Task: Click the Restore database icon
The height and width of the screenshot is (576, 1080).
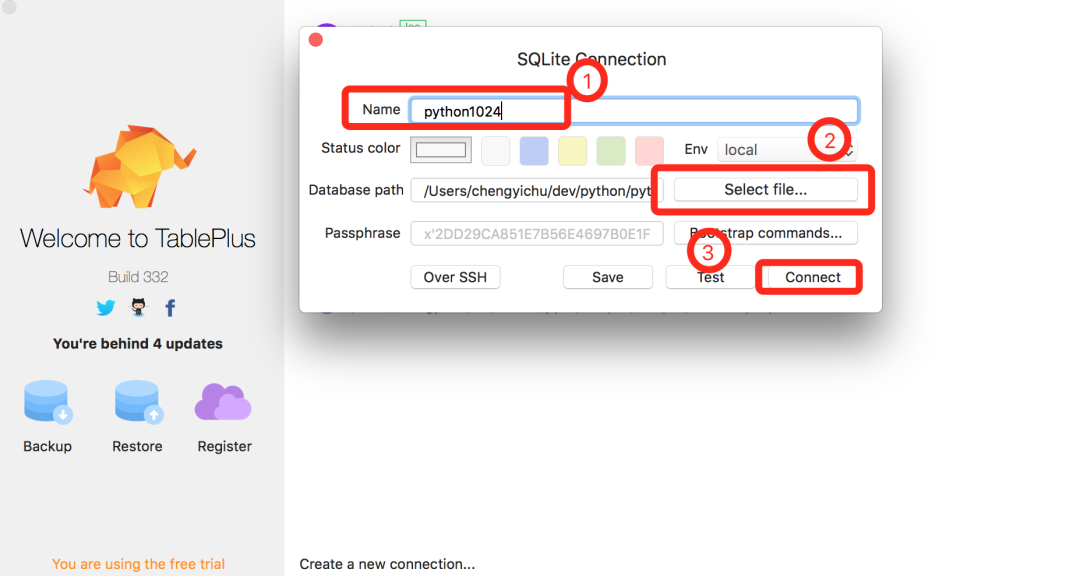Action: click(138, 401)
